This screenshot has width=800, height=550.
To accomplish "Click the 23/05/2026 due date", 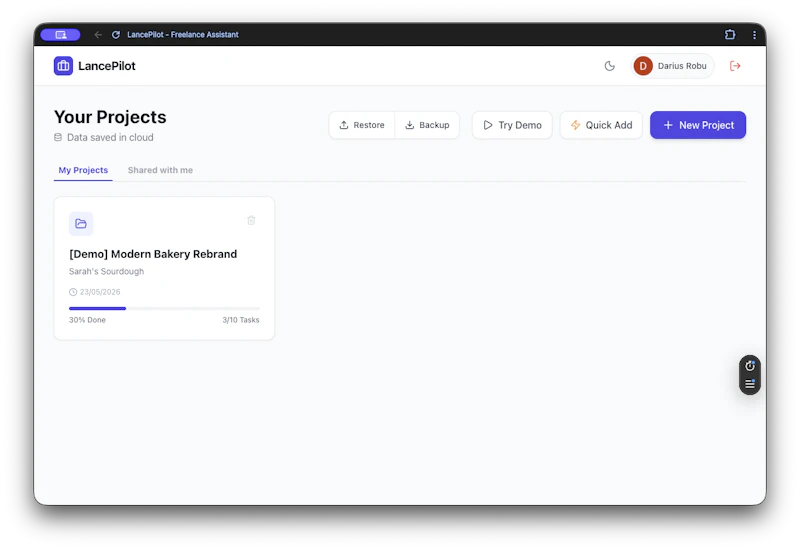I will point(95,292).
